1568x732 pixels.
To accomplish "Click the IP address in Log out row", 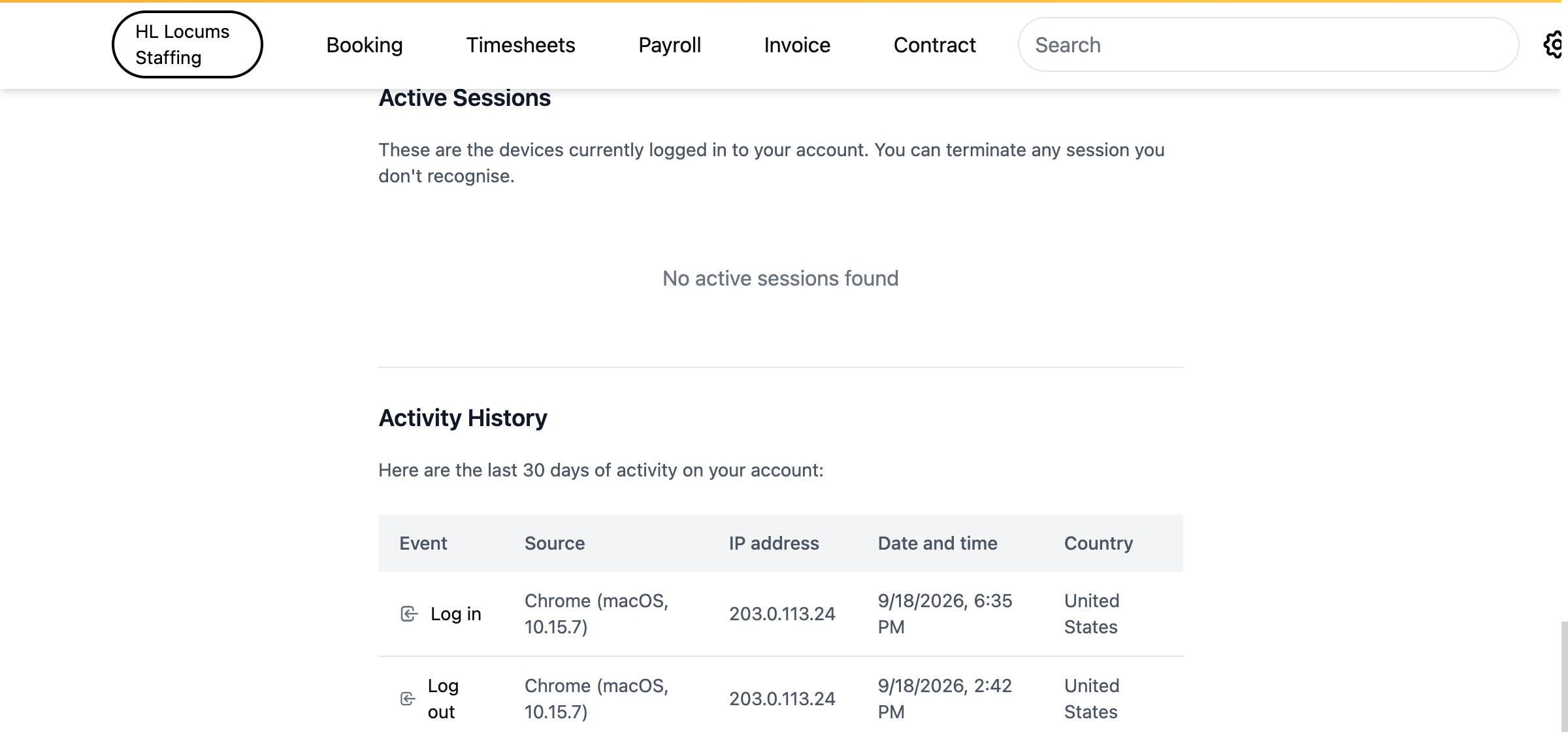I will [782, 699].
